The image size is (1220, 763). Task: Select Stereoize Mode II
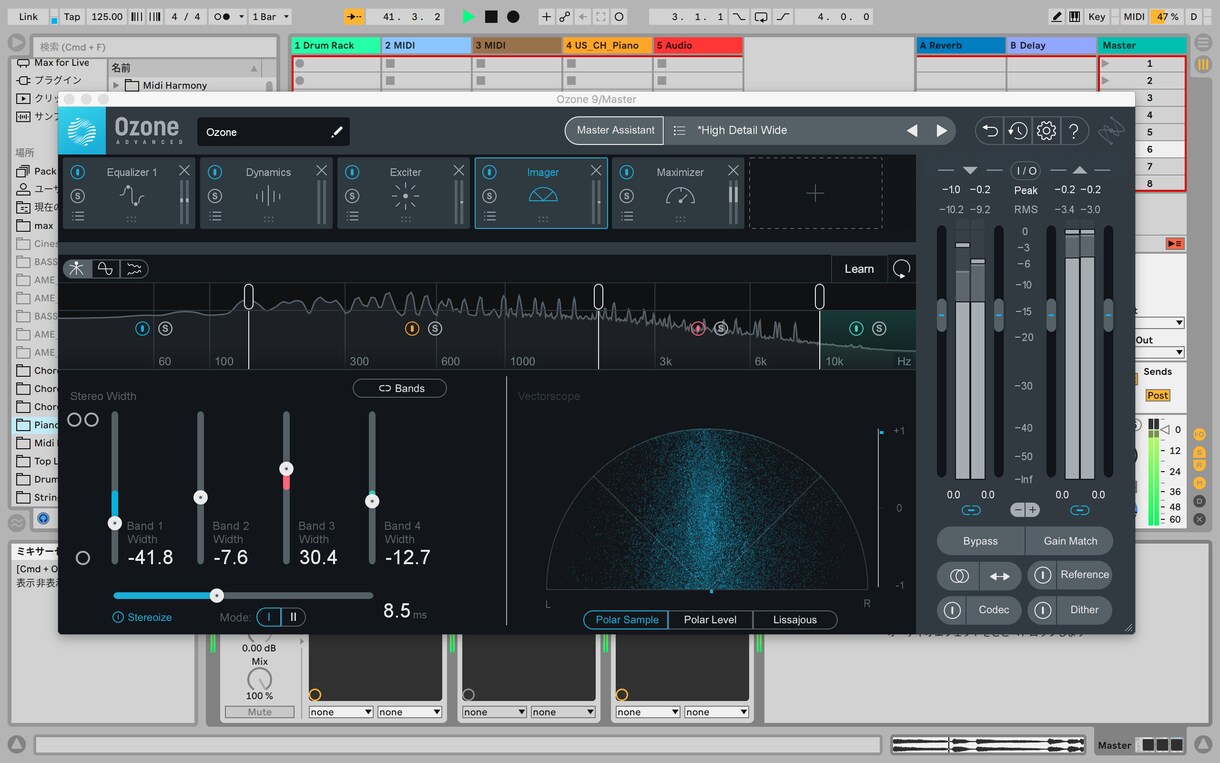pos(293,617)
